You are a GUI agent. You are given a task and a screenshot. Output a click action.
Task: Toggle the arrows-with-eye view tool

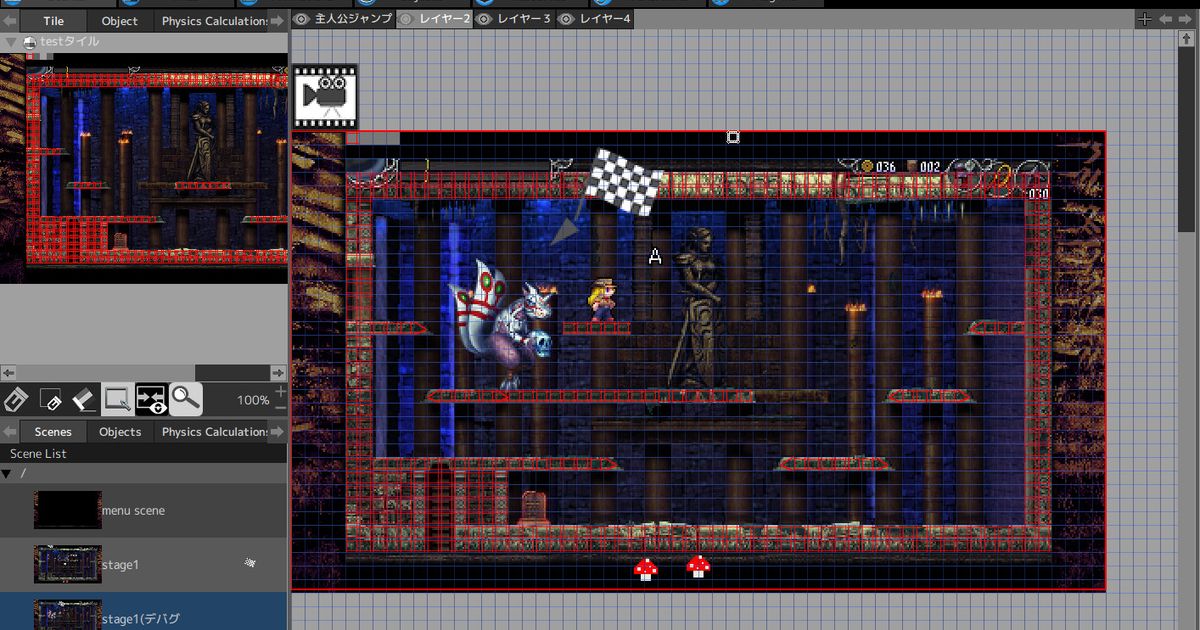151,400
